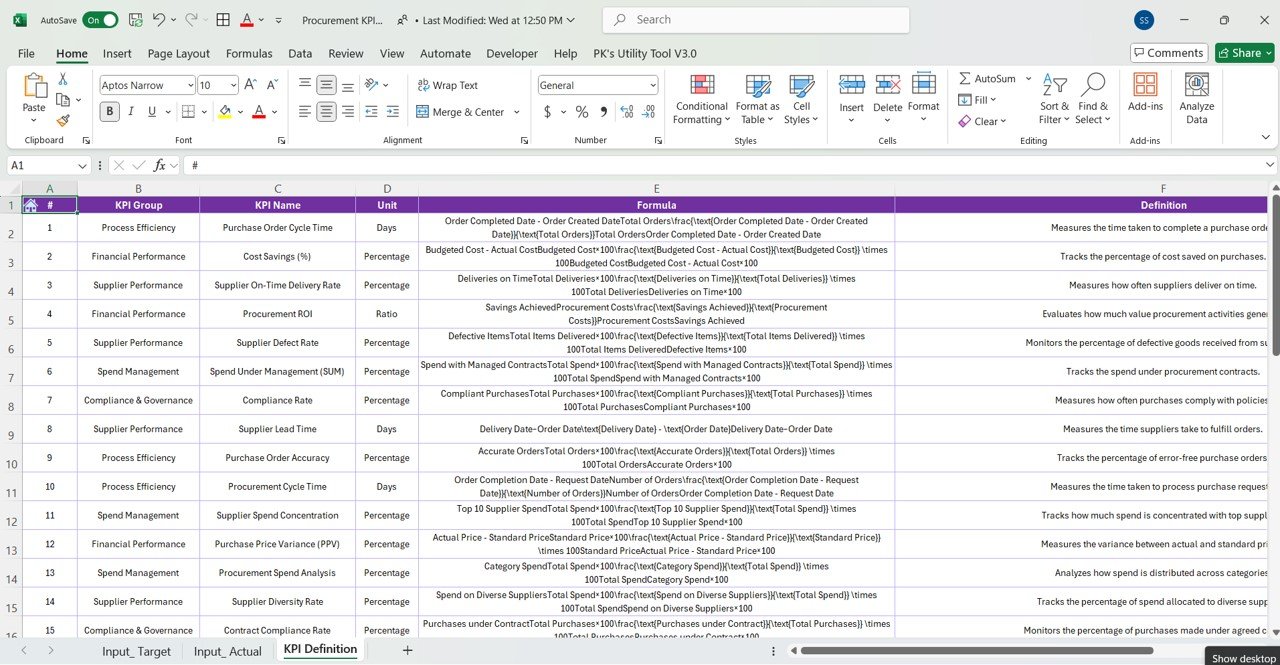Open the SS account profile avatar
The height and width of the screenshot is (665, 1280).
coord(1144,20)
